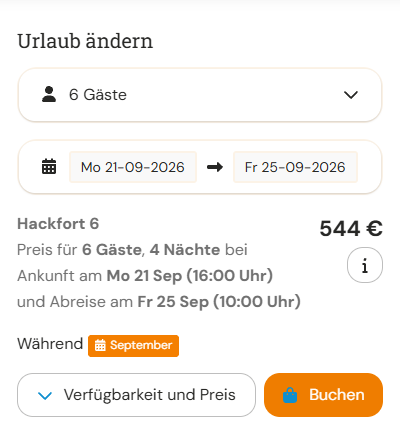Click the Urlaub ändern heading
The image size is (400, 448).
pos(85,41)
